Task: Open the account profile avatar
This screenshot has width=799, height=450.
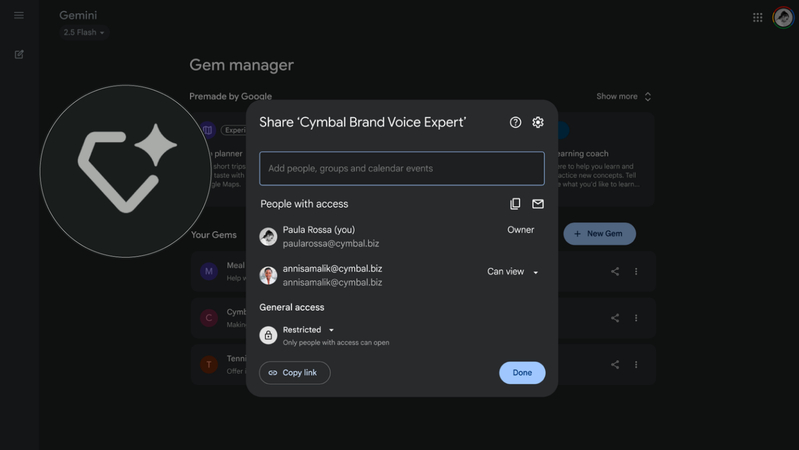Action: 783,18
